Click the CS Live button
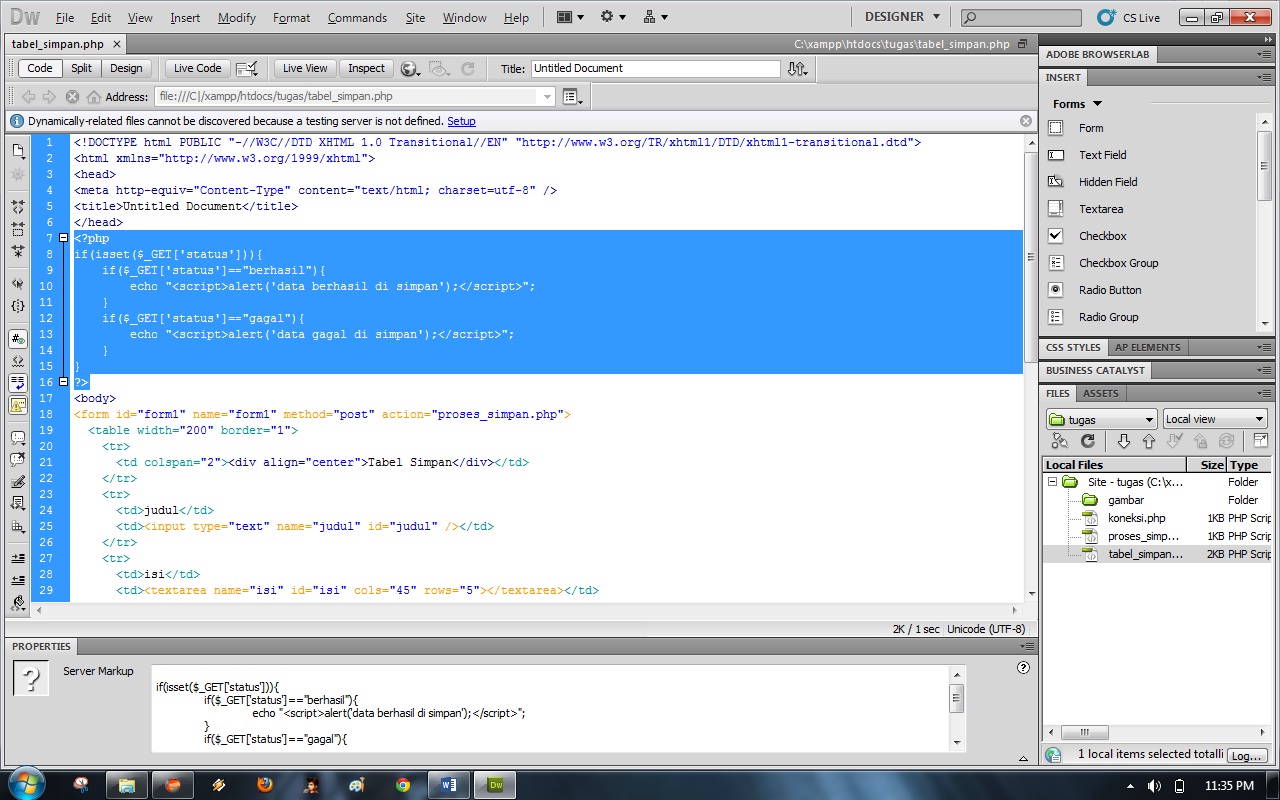 click(x=1129, y=17)
